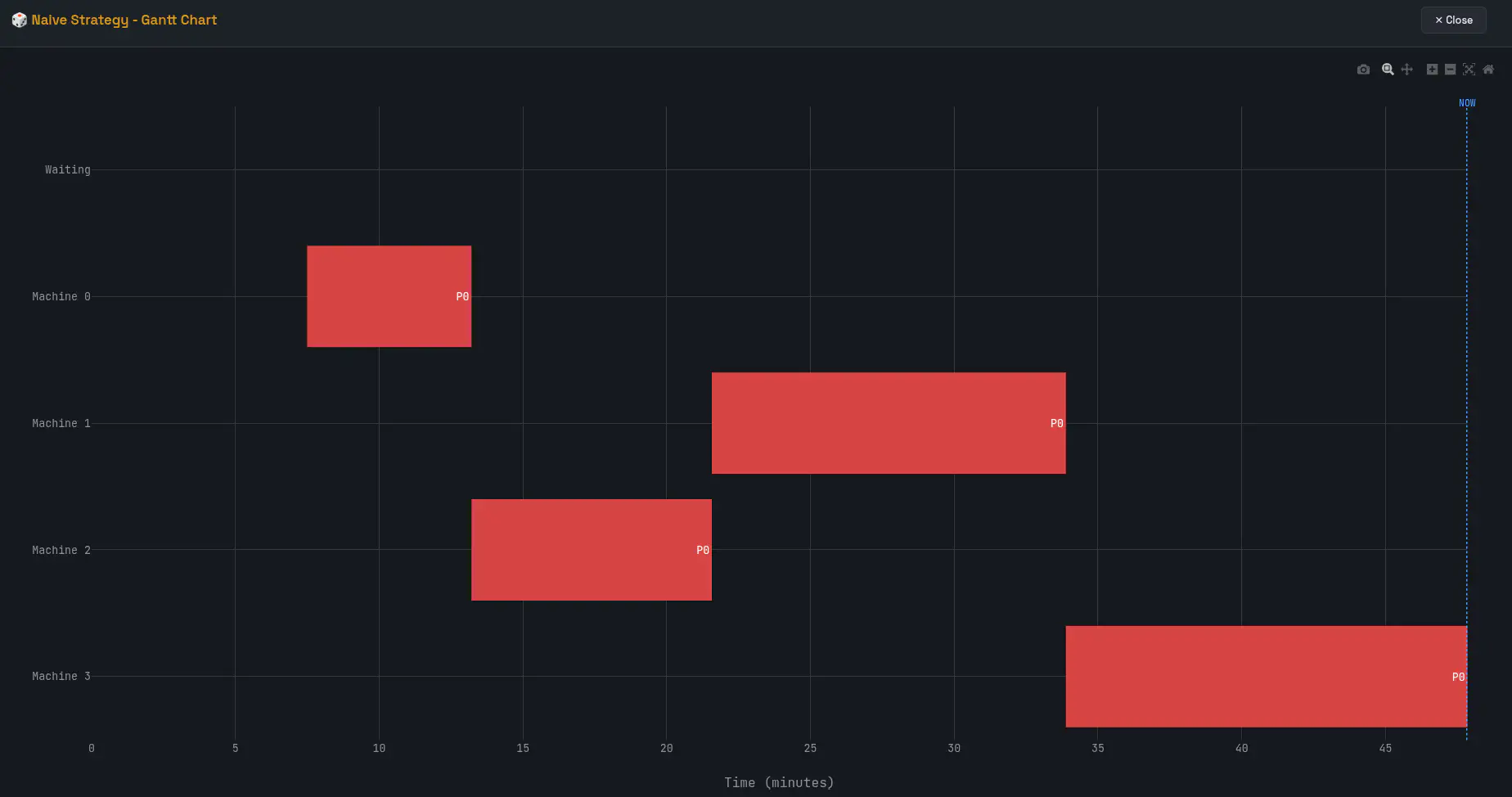Screen dimensions: 1512x797
Task: Click the Machine 3 axis label
Action: (61, 676)
